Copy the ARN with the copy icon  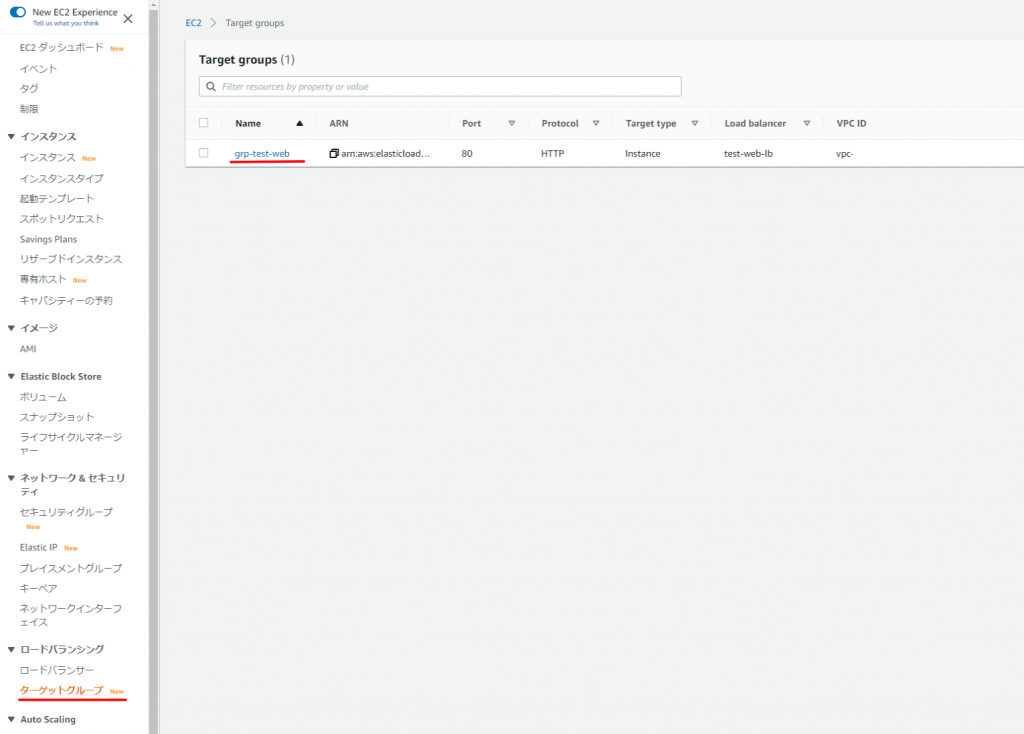click(x=334, y=153)
